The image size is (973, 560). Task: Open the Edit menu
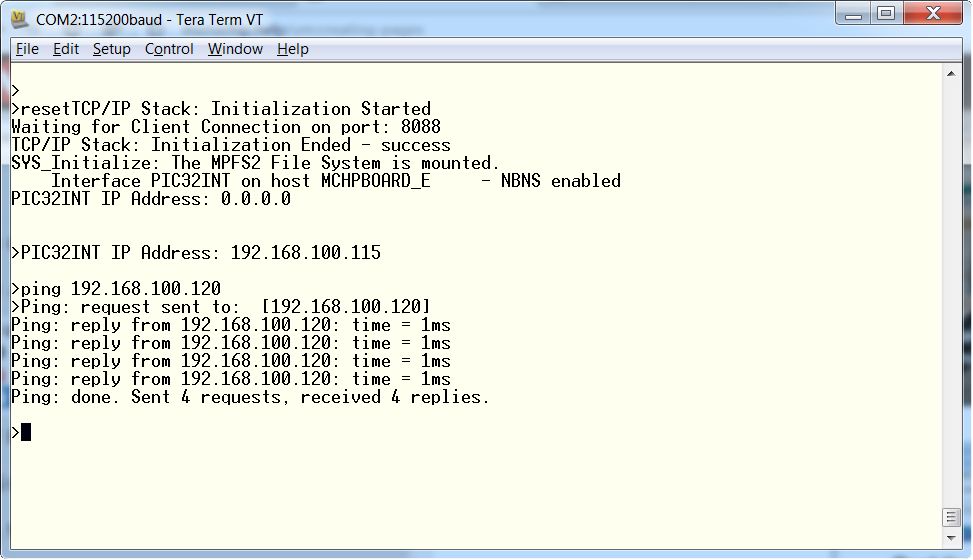pos(66,49)
